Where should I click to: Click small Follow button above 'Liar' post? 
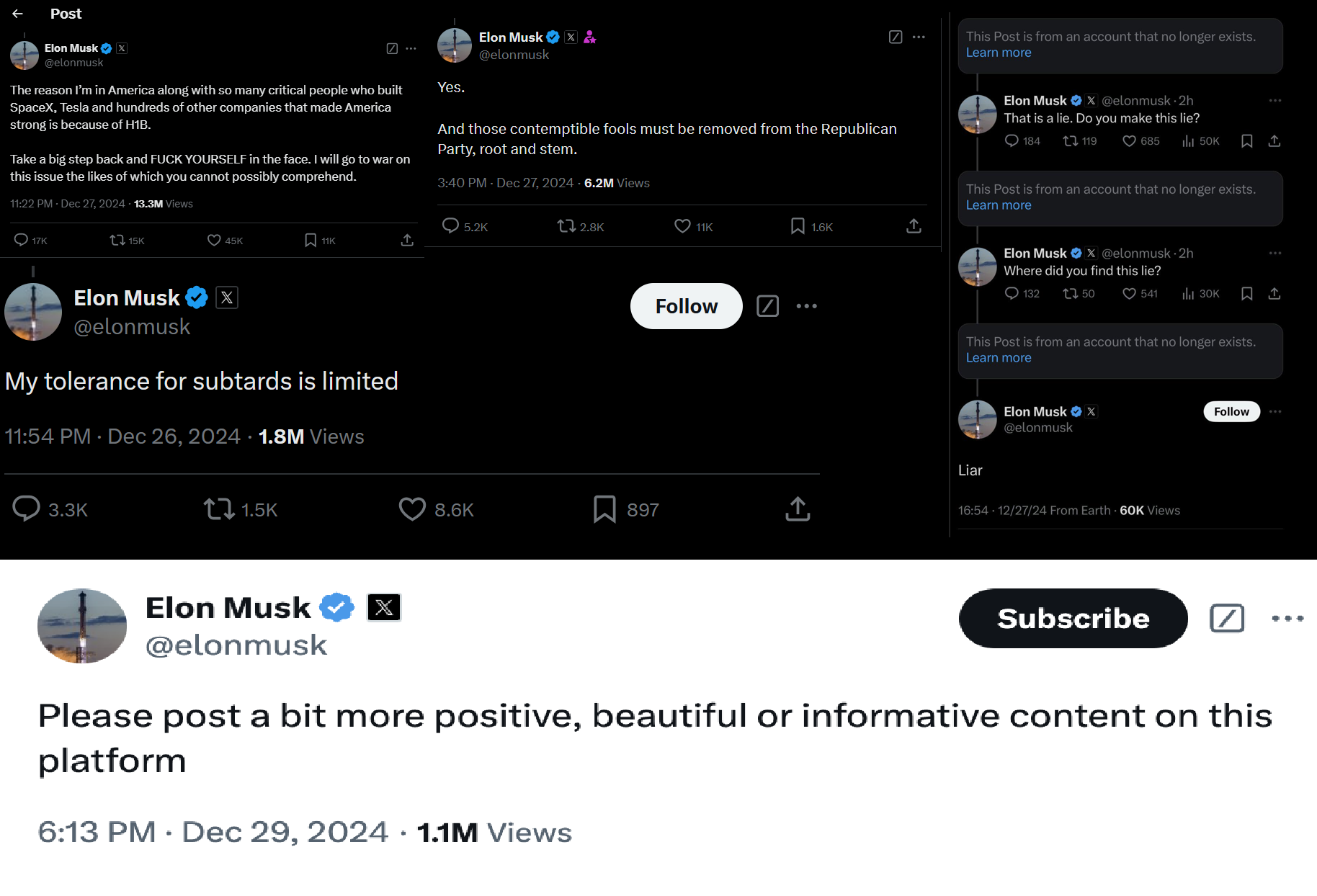(x=1231, y=411)
